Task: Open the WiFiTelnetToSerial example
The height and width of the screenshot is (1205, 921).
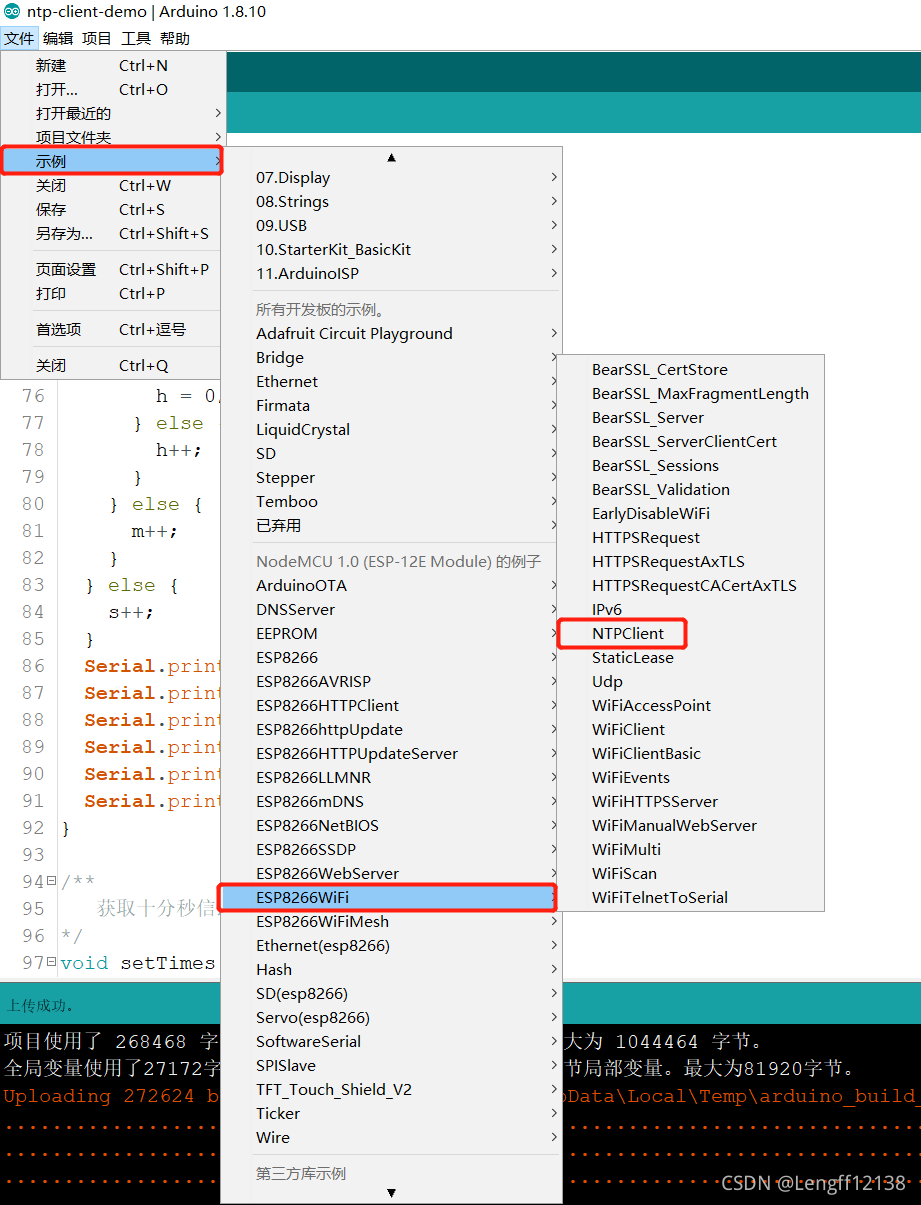Action: (690, 897)
